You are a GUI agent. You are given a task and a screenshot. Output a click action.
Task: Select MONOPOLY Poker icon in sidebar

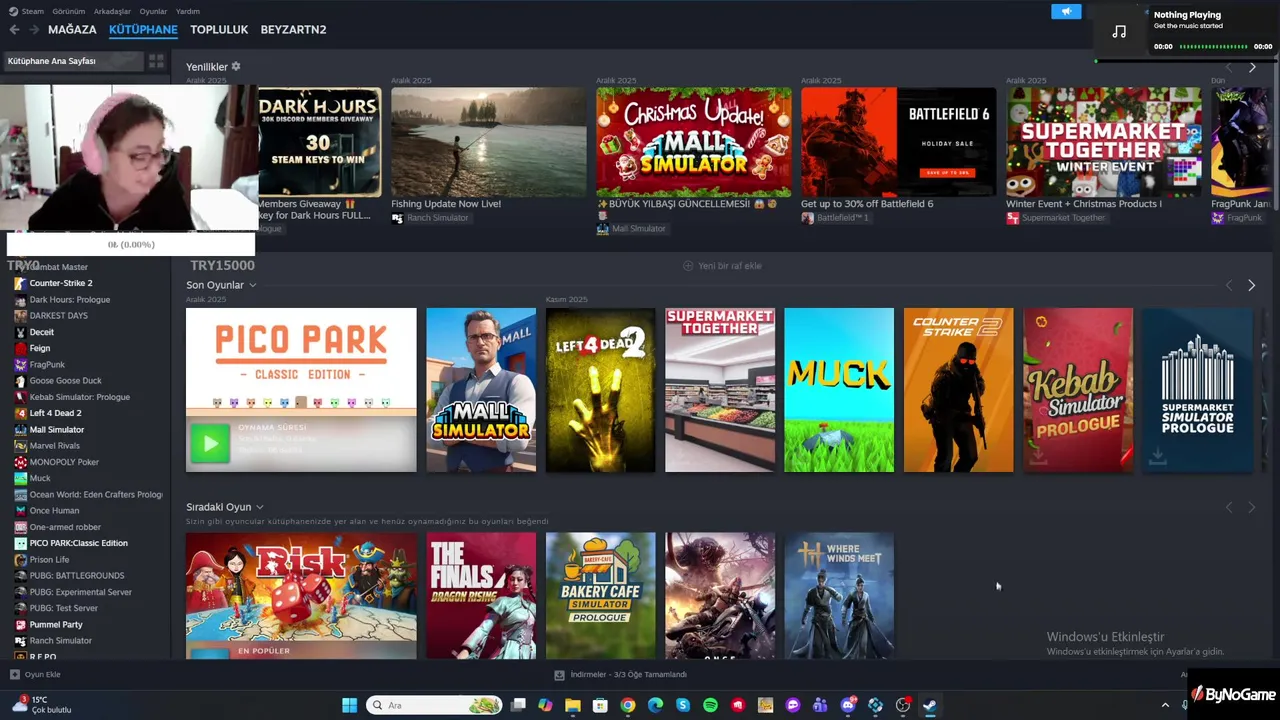pos(20,462)
